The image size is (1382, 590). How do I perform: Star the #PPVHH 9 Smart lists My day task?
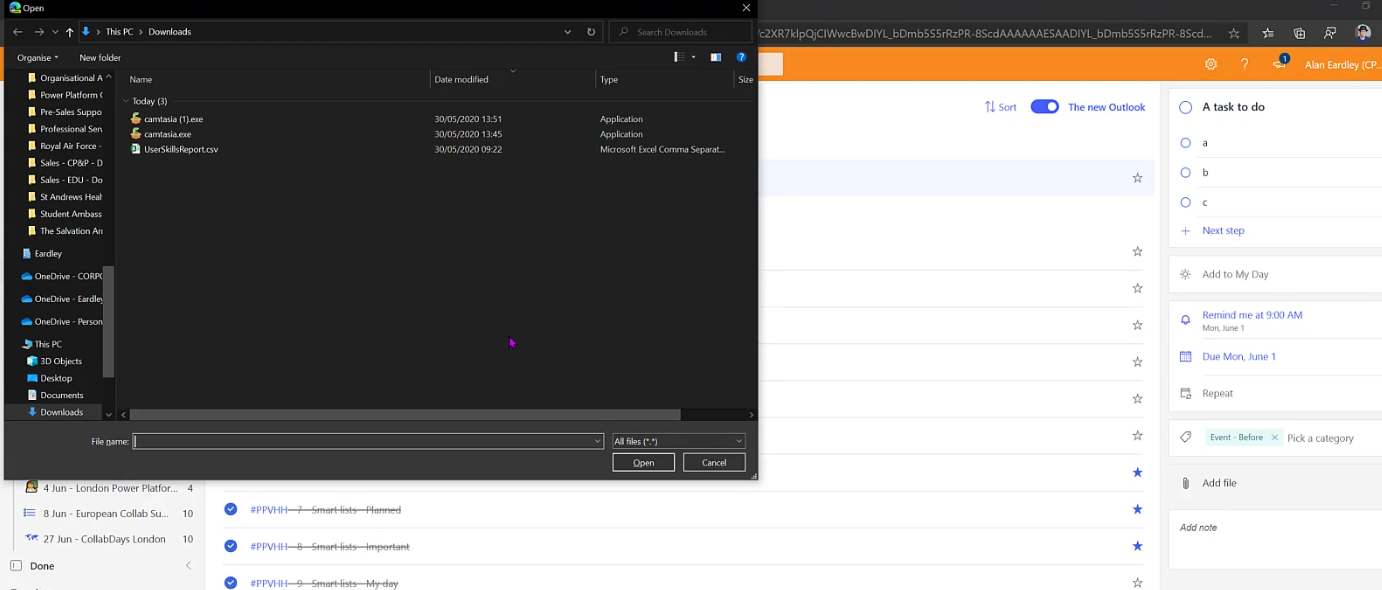(x=1137, y=582)
